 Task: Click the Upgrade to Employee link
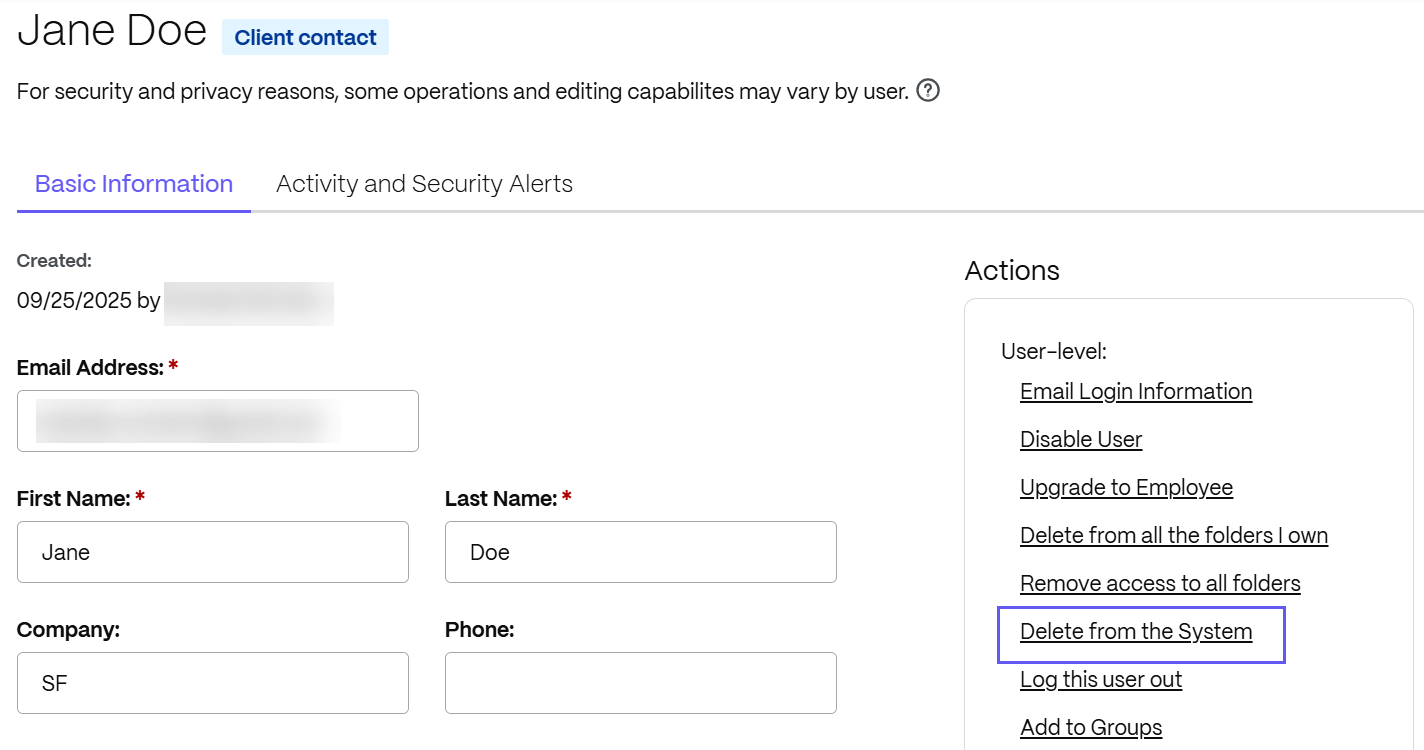point(1126,488)
